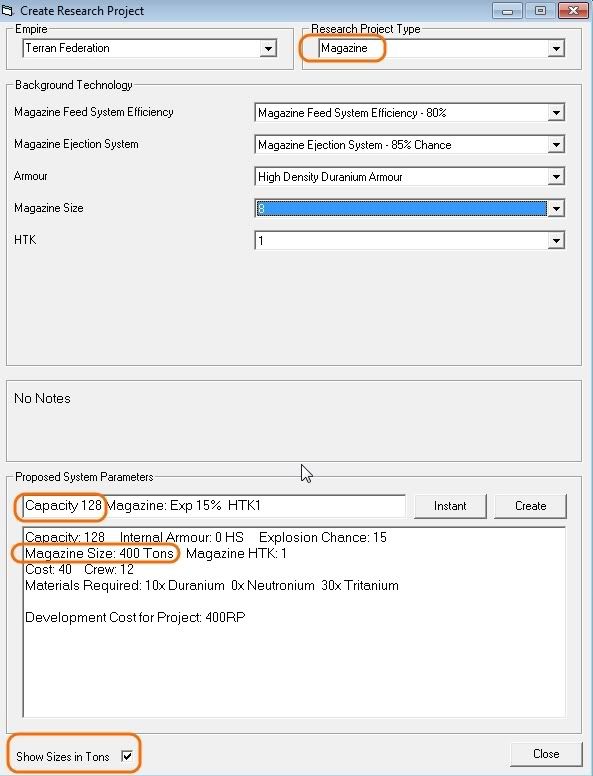Click the proposed system name field

(x=214, y=506)
